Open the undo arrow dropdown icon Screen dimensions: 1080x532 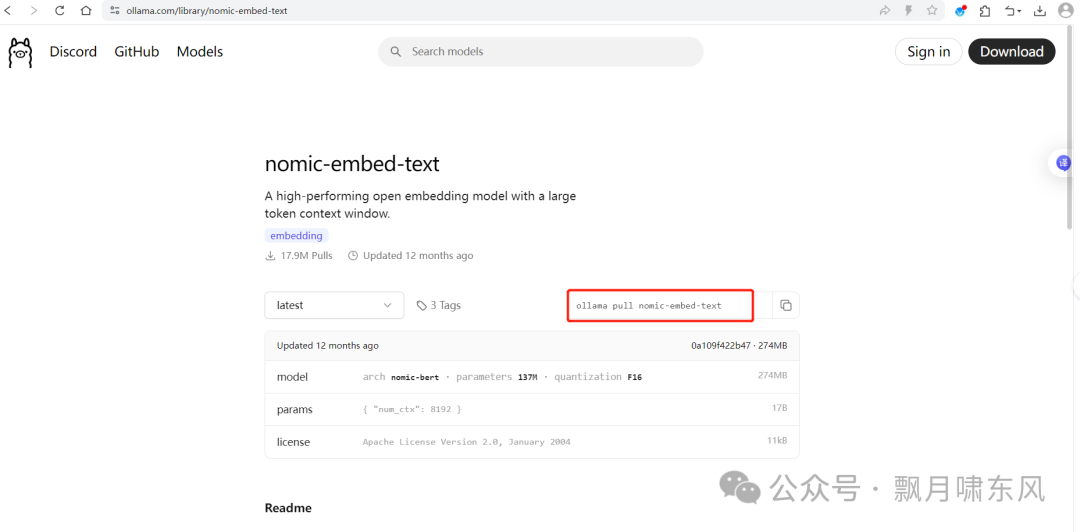(x=1012, y=10)
